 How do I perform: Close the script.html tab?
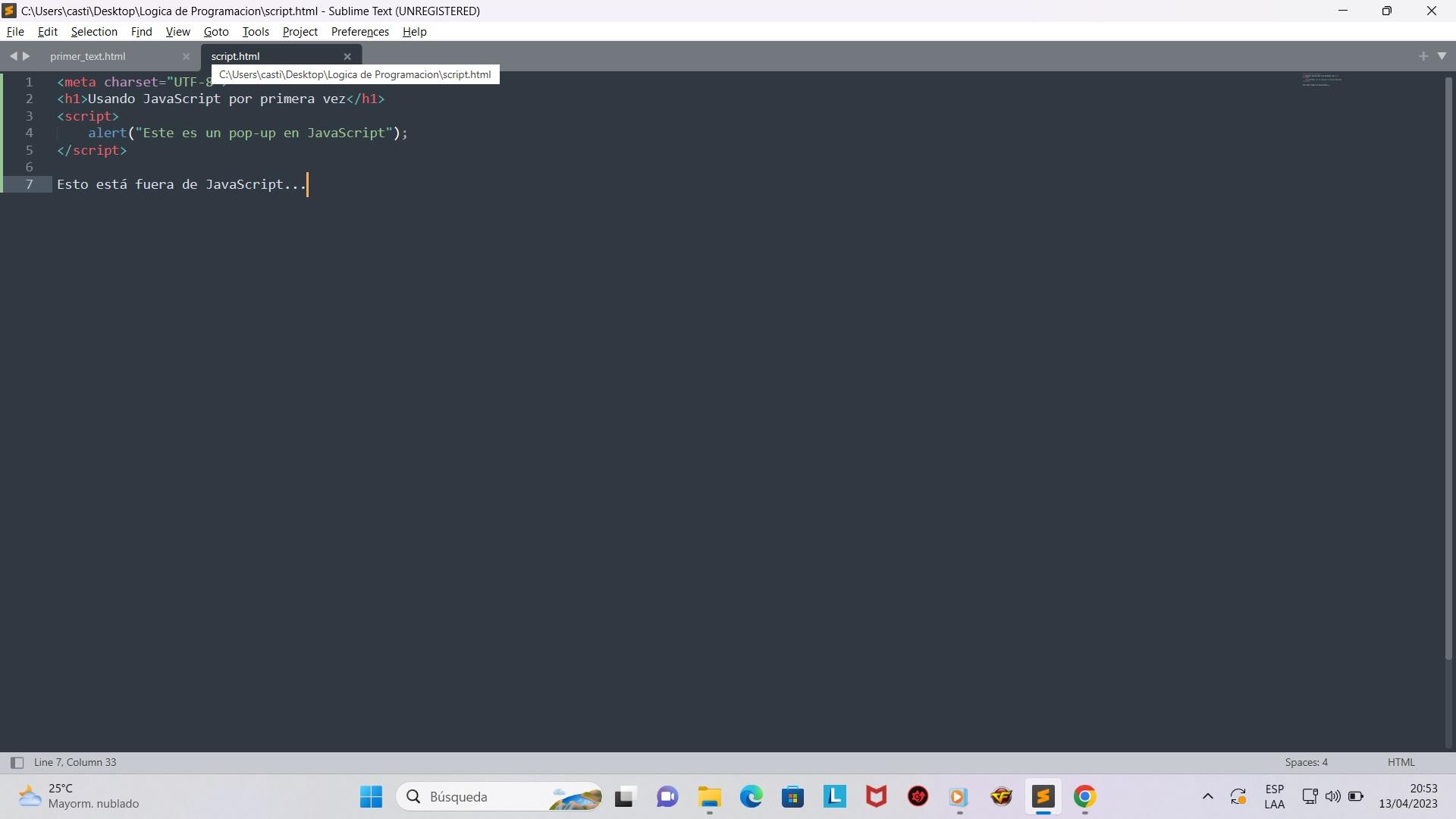pos(347,56)
